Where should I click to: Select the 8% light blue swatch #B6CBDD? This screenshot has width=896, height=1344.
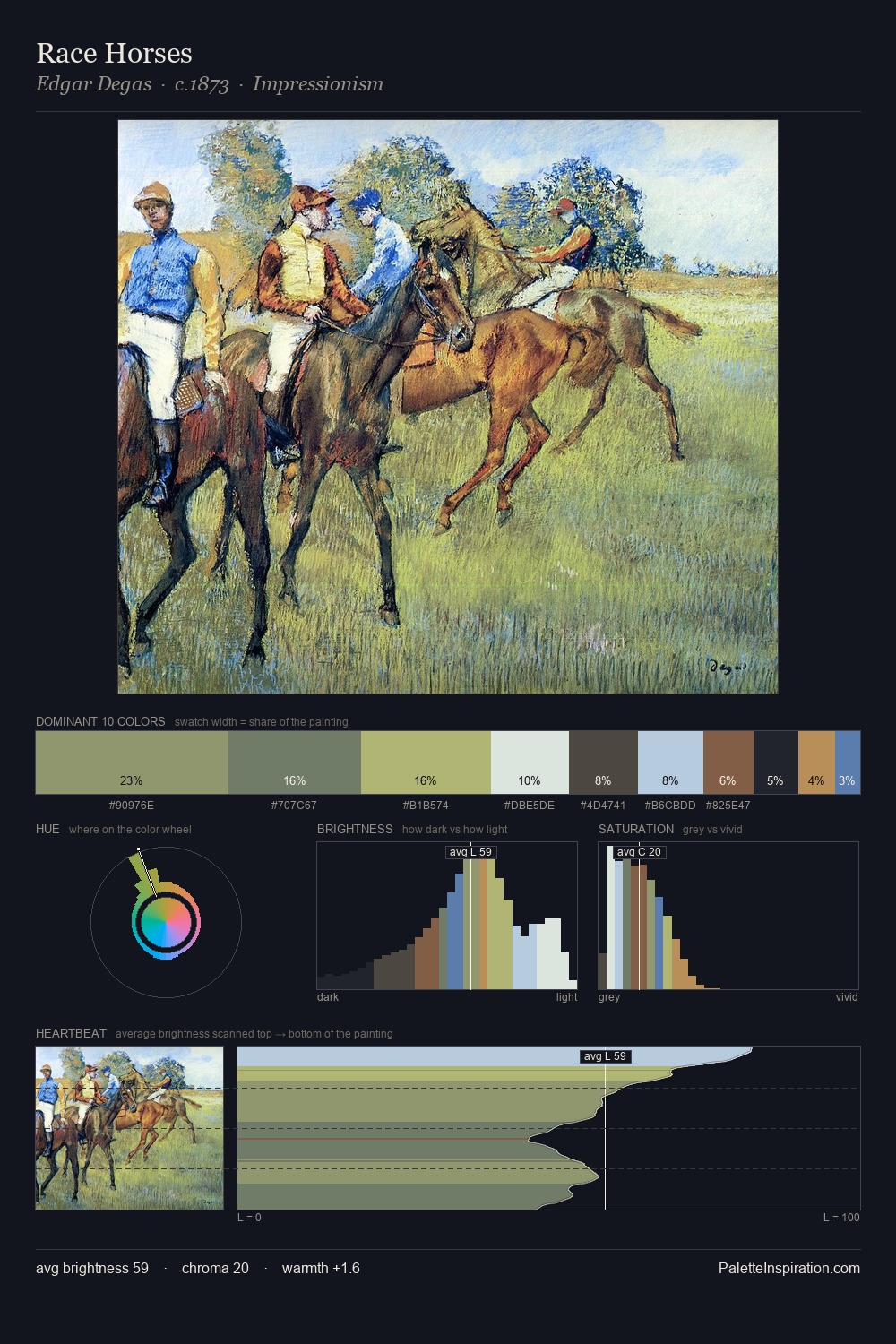pos(670,762)
